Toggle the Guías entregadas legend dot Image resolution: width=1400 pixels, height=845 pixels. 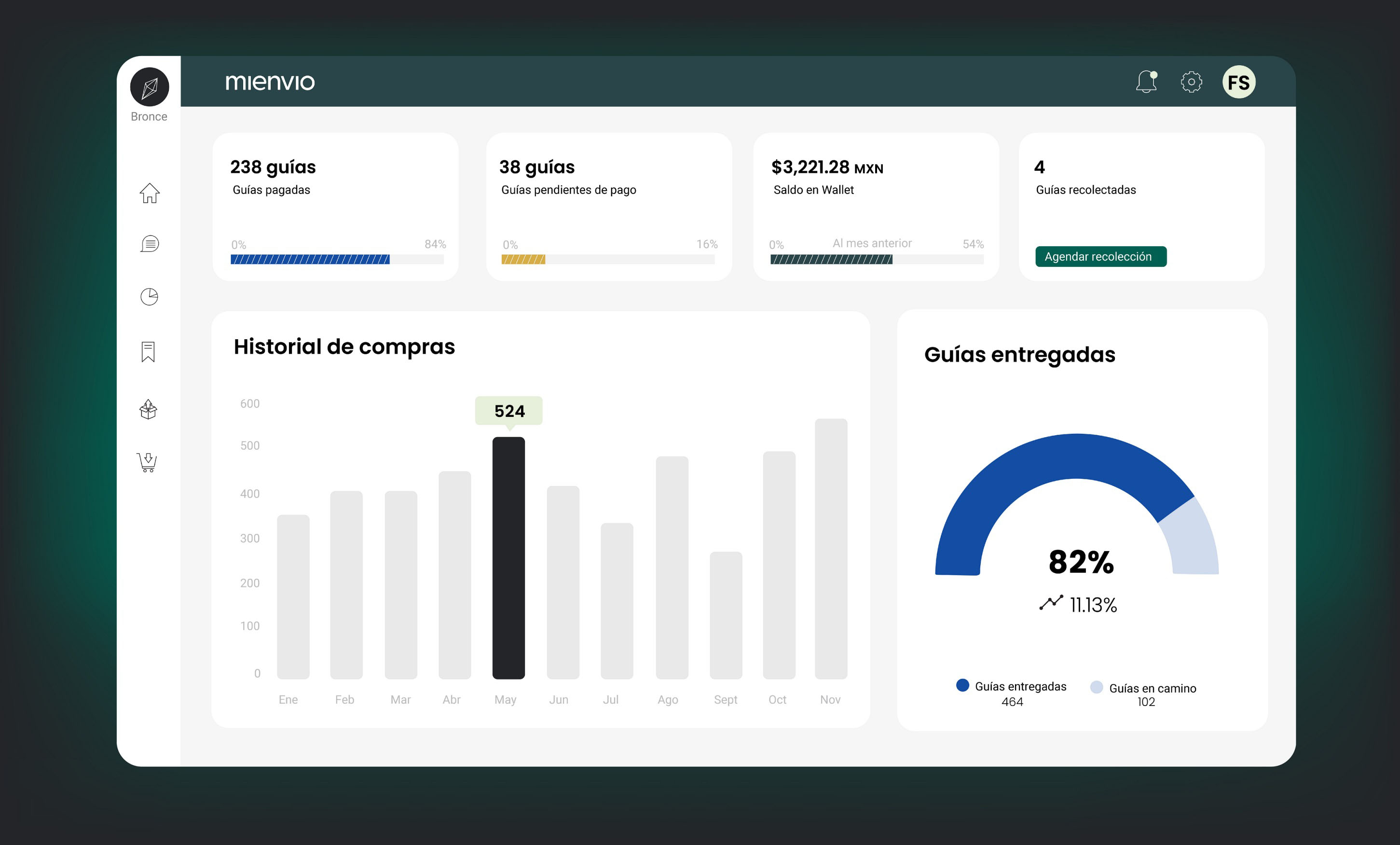coord(962,686)
